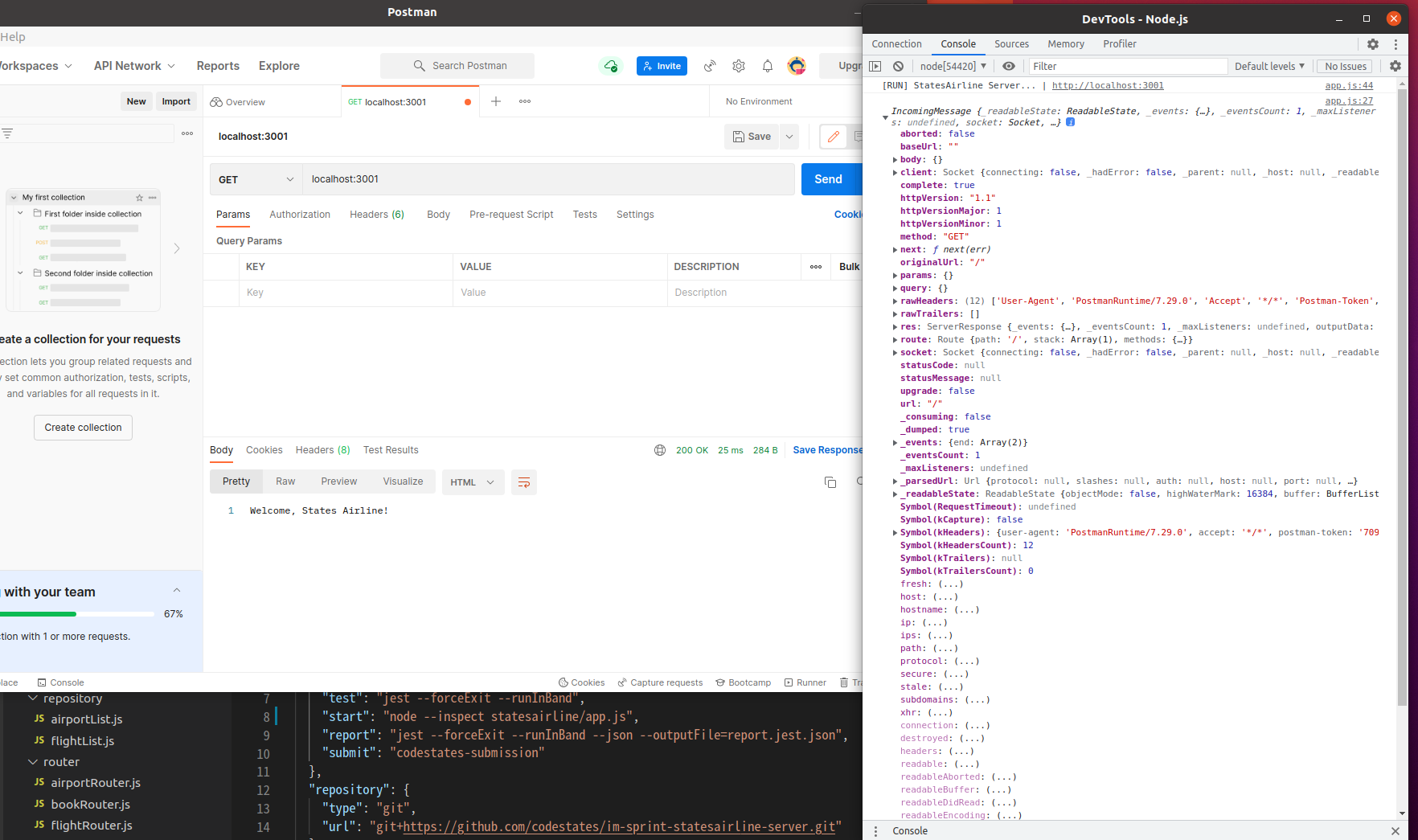This screenshot has width=1418, height=840.
Task: Star My first collection
Action: (140, 198)
